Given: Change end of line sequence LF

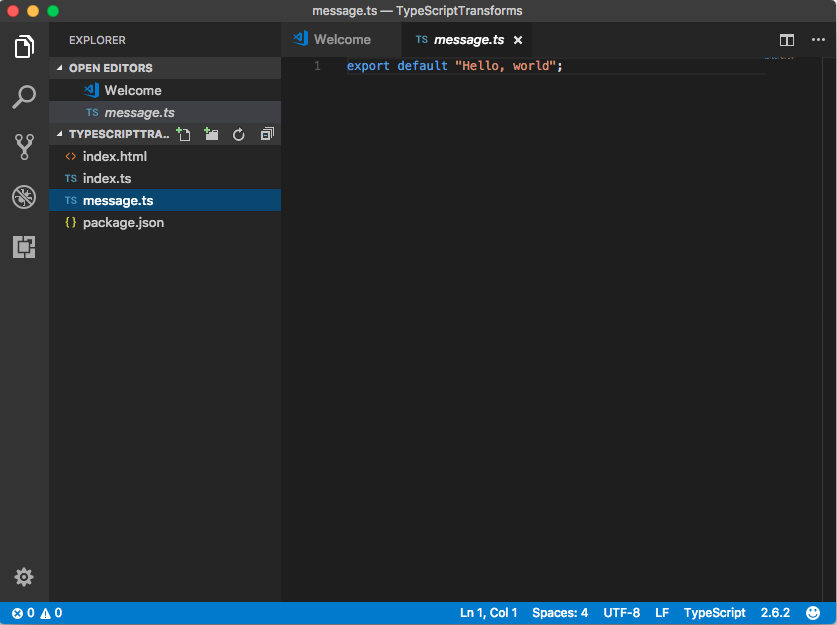Looking at the screenshot, I should coord(662,613).
